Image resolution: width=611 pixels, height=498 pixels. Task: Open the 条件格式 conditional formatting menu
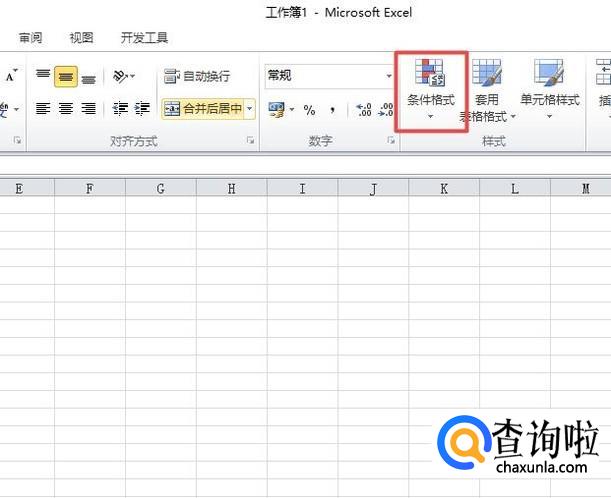pyautogui.click(x=431, y=91)
